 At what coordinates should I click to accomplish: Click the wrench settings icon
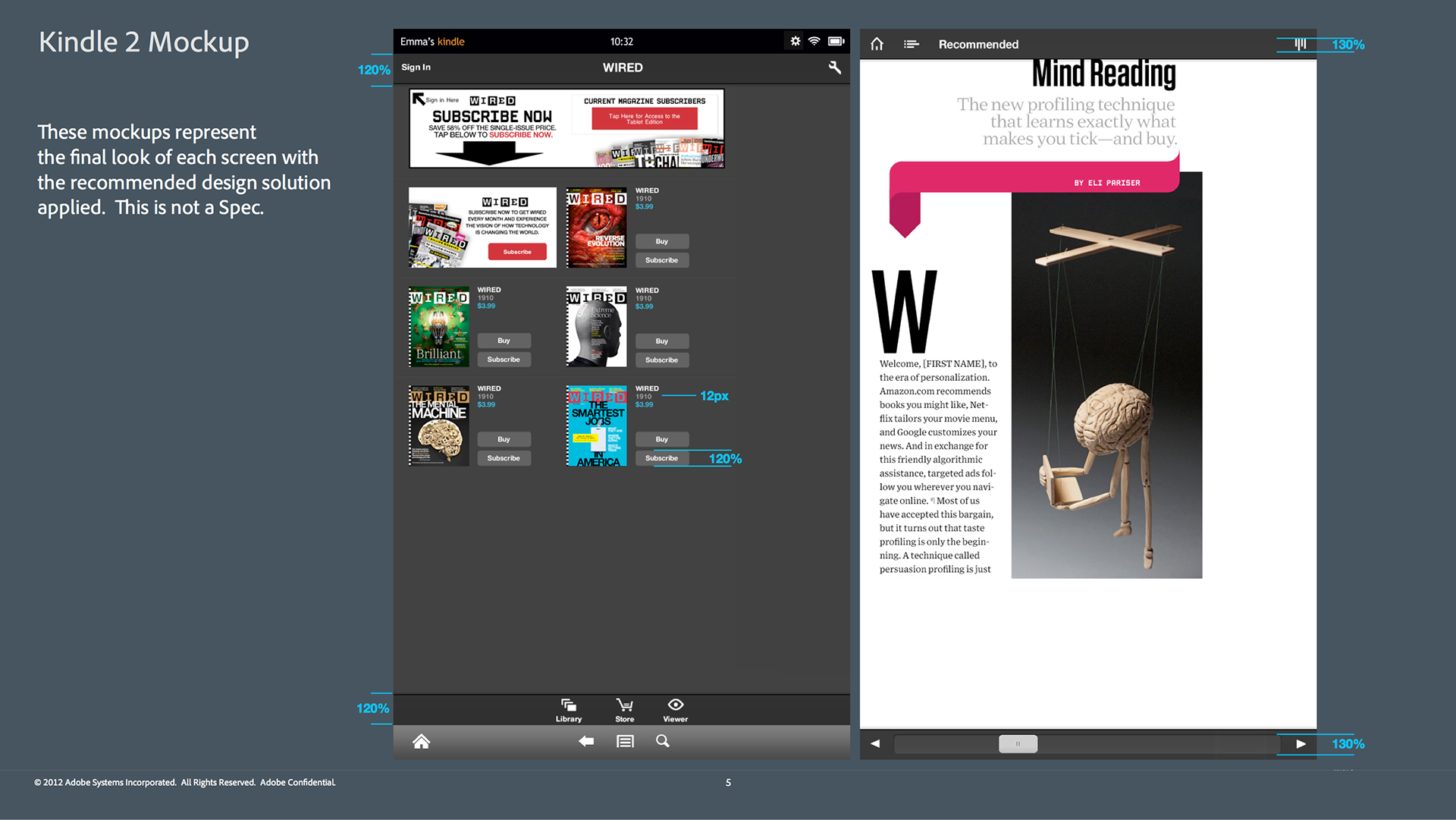834,68
